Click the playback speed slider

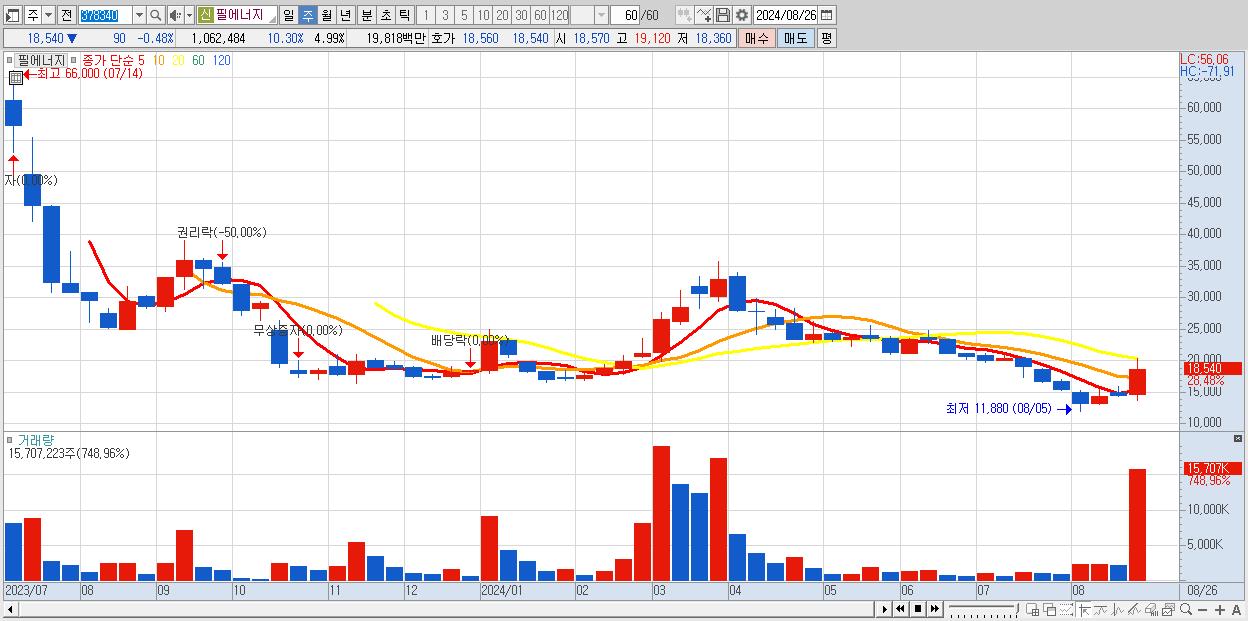coord(982,609)
